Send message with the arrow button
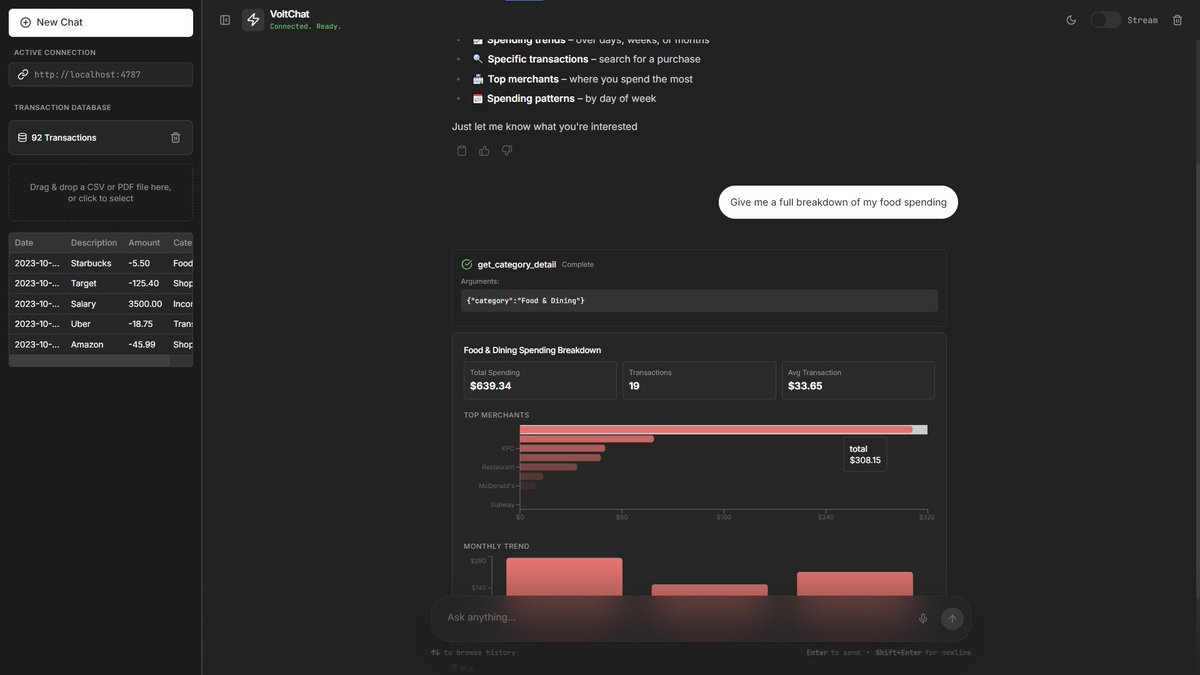1200x675 pixels. tap(952, 618)
